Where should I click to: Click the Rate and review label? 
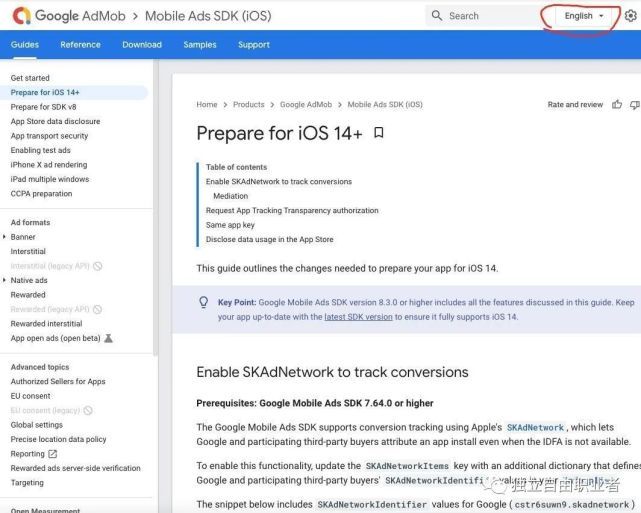tap(575, 105)
